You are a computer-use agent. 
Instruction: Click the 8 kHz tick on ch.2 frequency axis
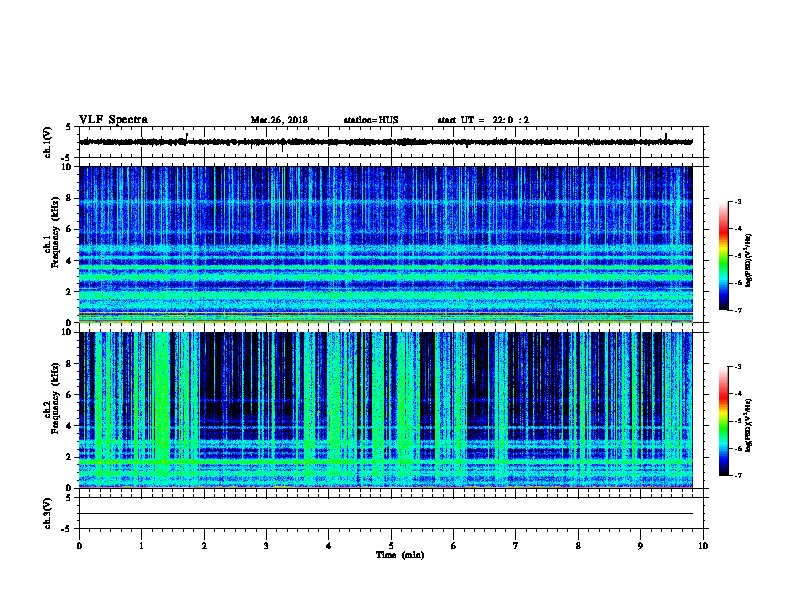point(70,364)
